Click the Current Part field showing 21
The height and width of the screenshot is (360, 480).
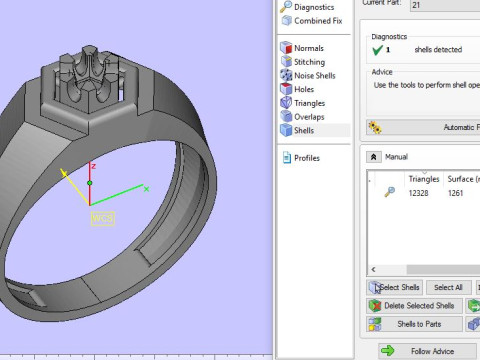coord(445,5)
